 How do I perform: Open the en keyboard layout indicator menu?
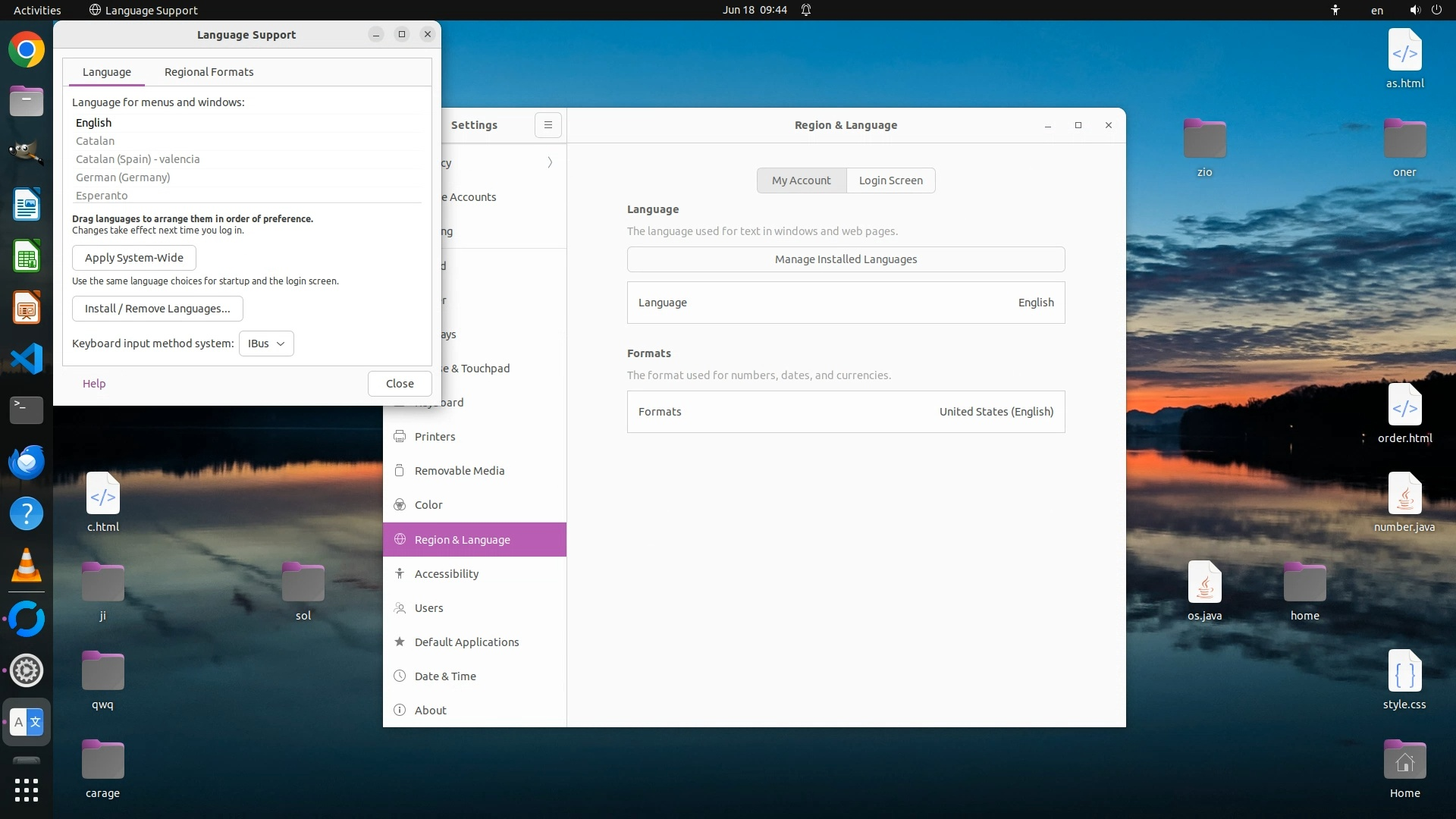tap(1376, 10)
